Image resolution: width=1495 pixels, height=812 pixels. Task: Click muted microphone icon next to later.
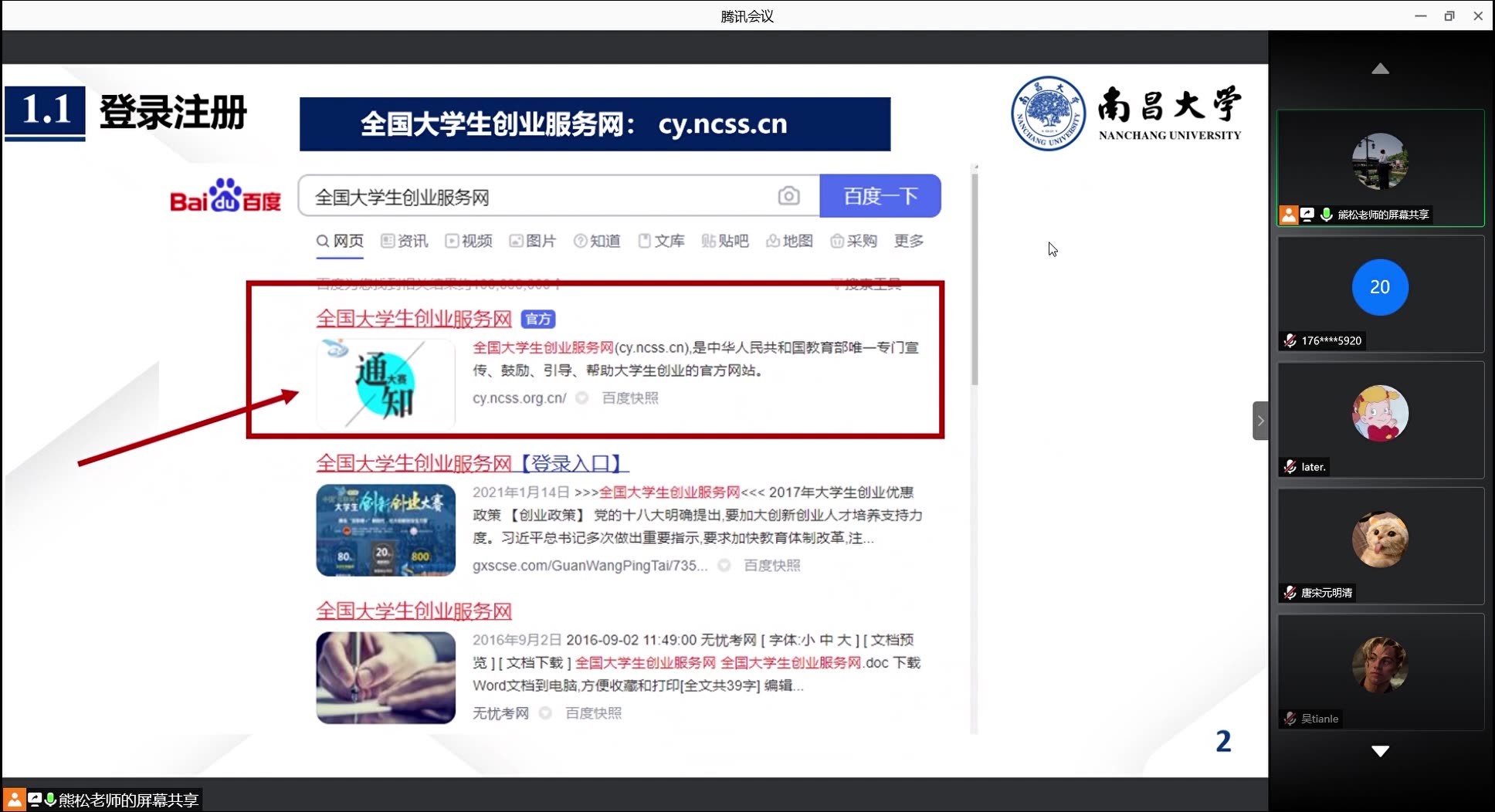(1290, 466)
